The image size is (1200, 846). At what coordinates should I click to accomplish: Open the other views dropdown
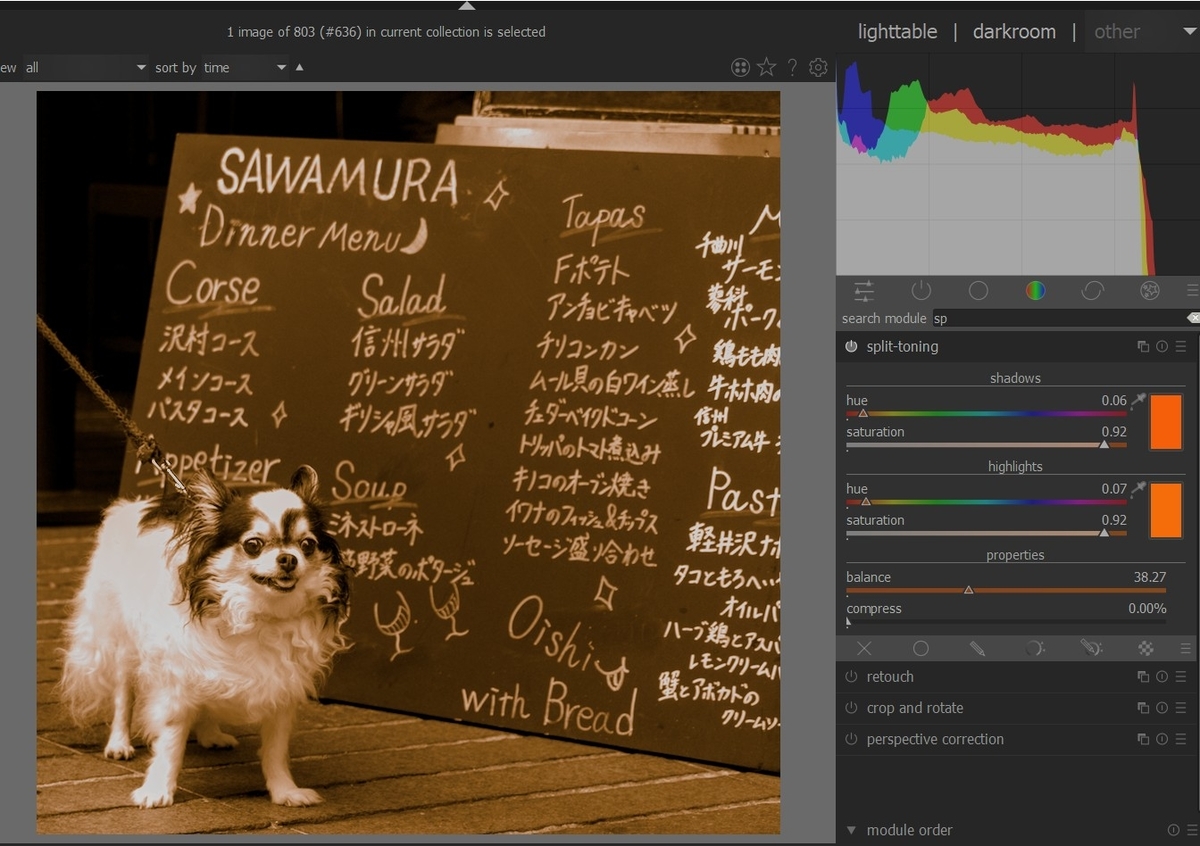pos(1143,32)
